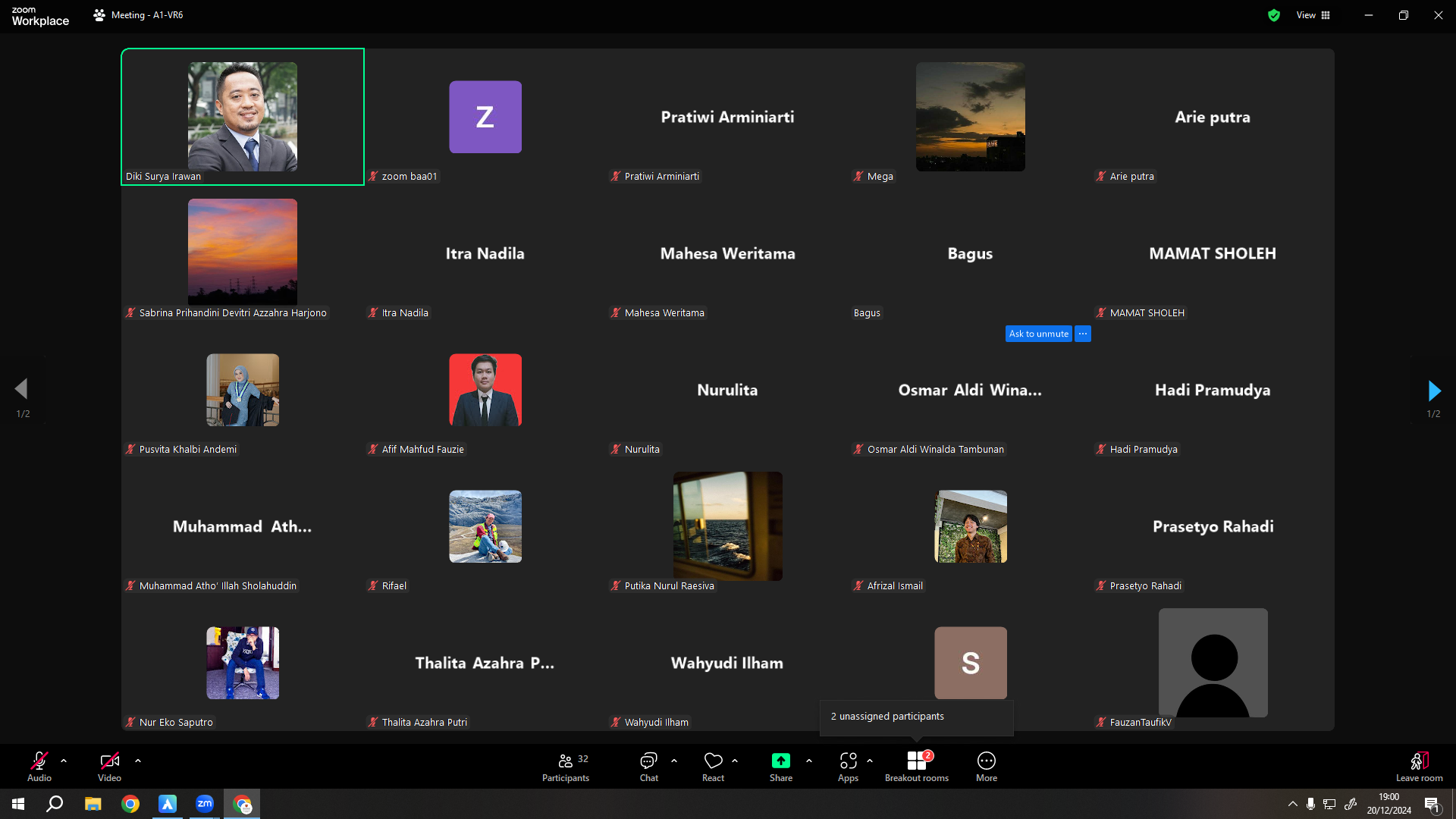Click Leave room button
The width and height of the screenshot is (1456, 819).
point(1420,766)
